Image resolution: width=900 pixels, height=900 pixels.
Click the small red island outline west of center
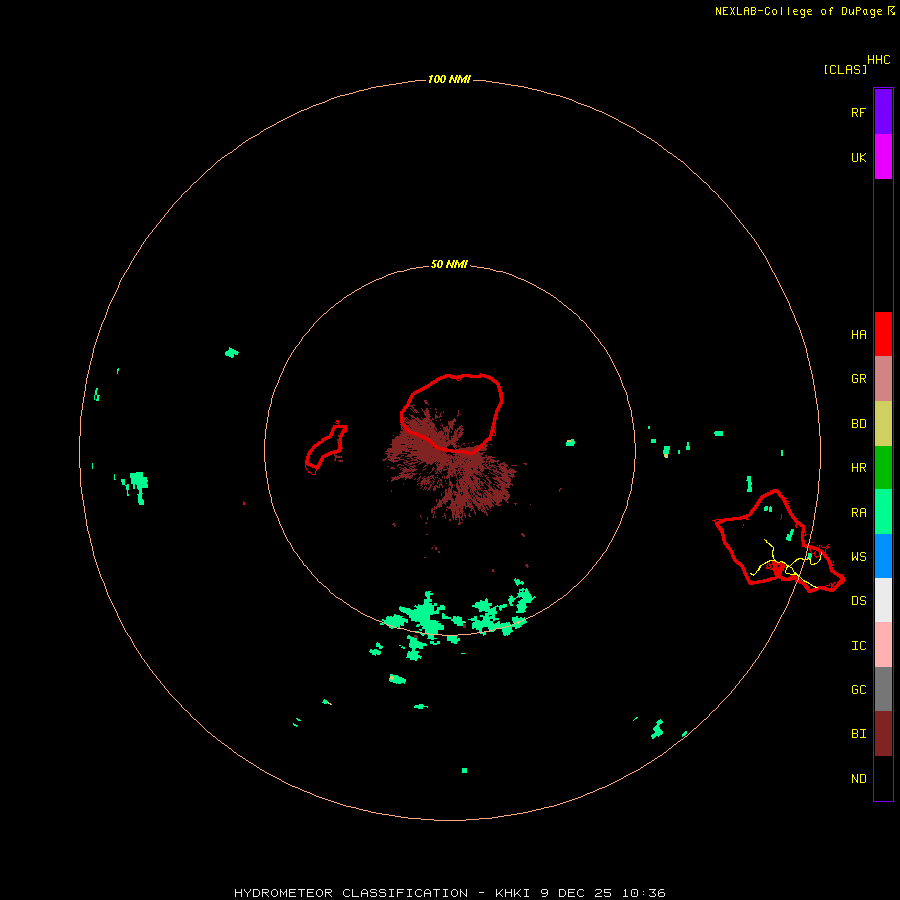(326, 447)
